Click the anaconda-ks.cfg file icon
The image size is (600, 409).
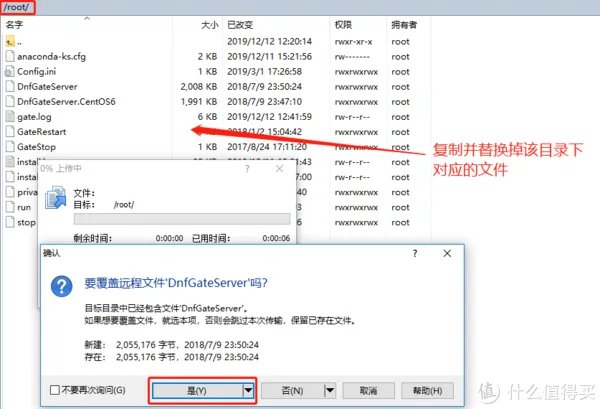(x=10, y=56)
